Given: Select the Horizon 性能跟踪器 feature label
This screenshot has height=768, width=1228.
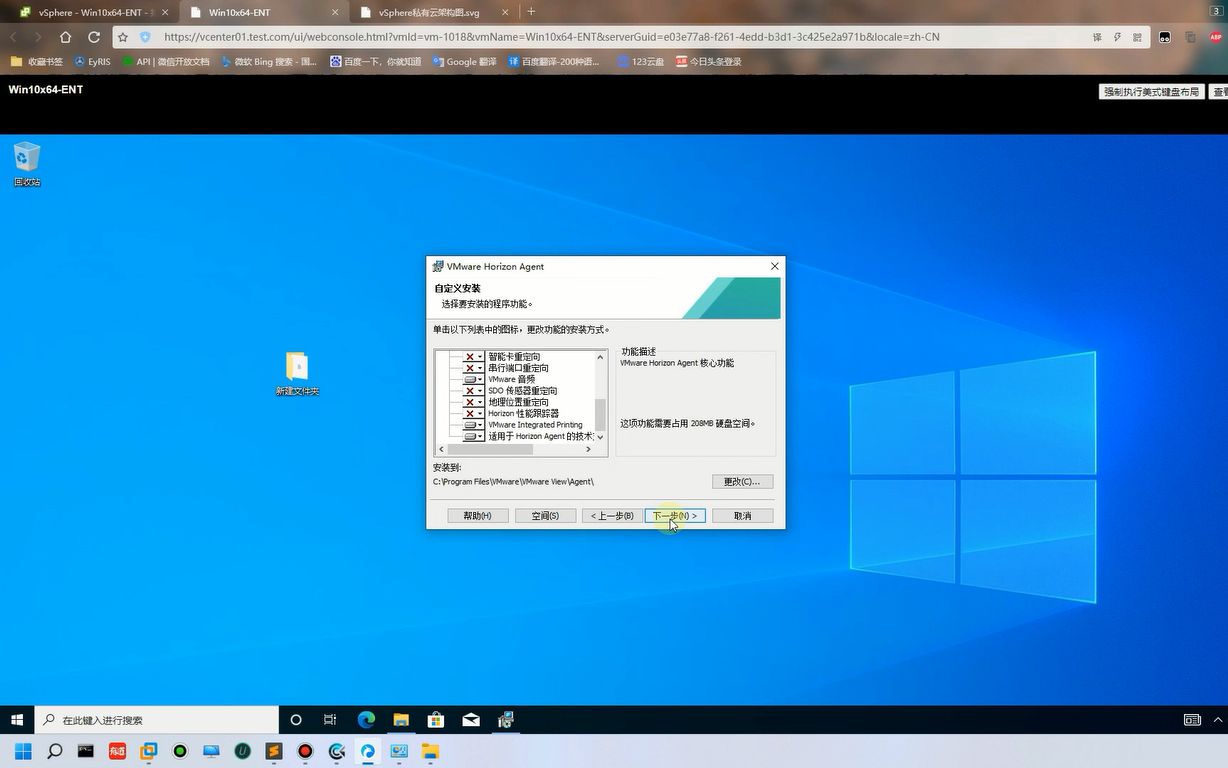Looking at the screenshot, I should [x=524, y=414].
